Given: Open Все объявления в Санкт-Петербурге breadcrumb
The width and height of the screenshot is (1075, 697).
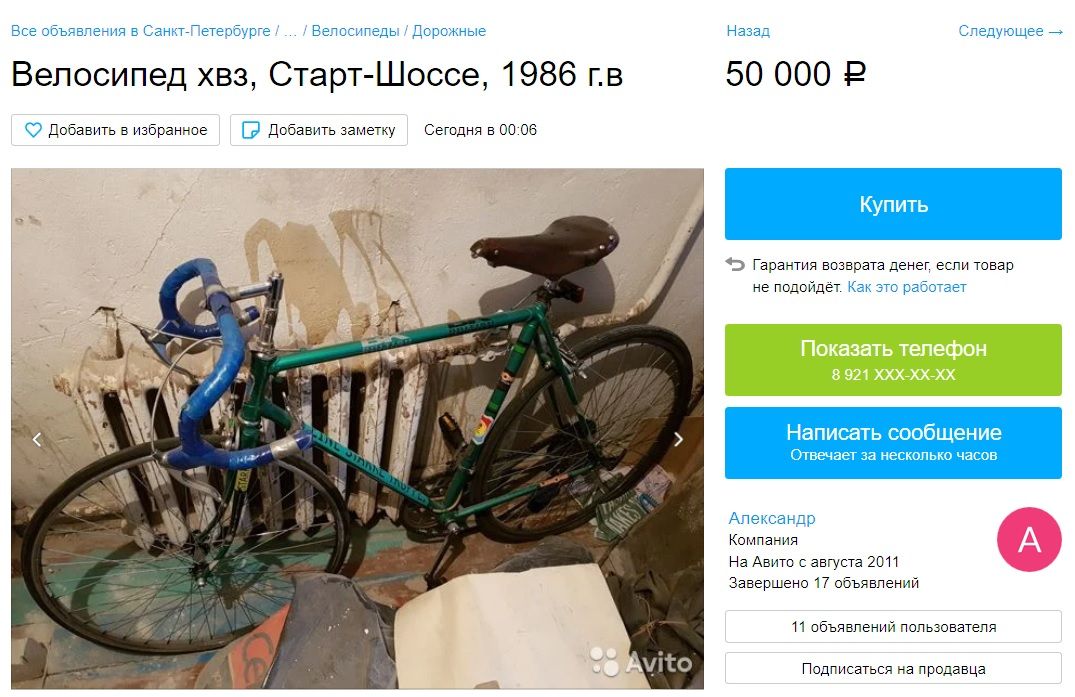Looking at the screenshot, I should coord(141,32).
